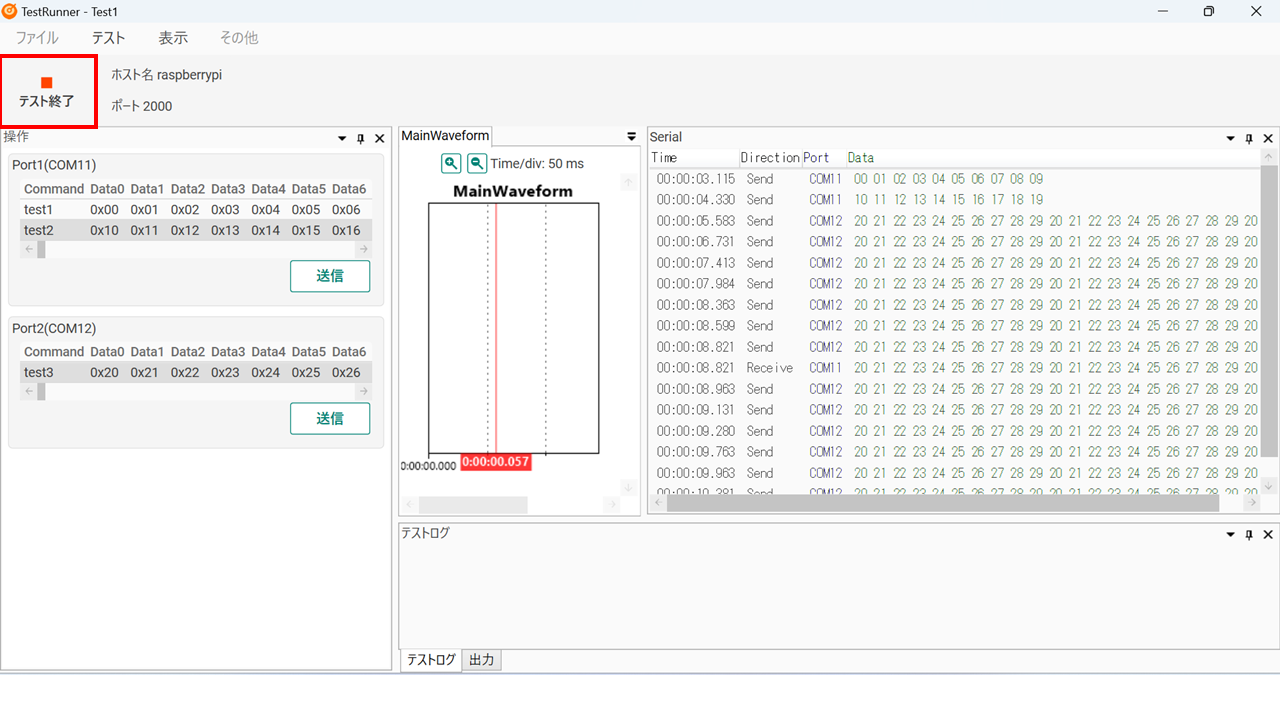Click the orange テスト終了 stop icon
This screenshot has height=720, width=1280.
(x=45, y=85)
